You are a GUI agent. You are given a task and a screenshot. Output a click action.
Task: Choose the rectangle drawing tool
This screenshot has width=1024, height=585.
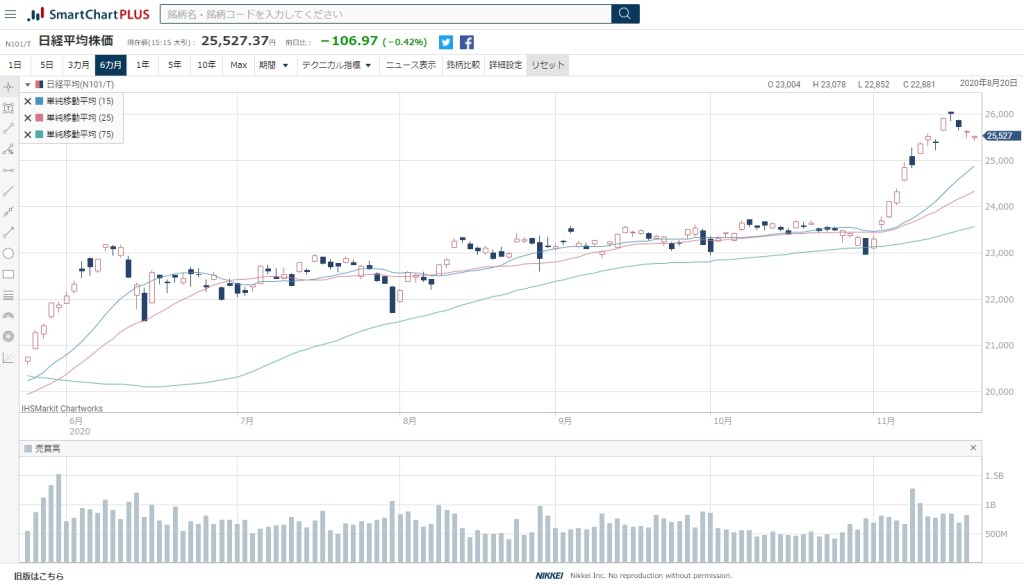(8, 274)
